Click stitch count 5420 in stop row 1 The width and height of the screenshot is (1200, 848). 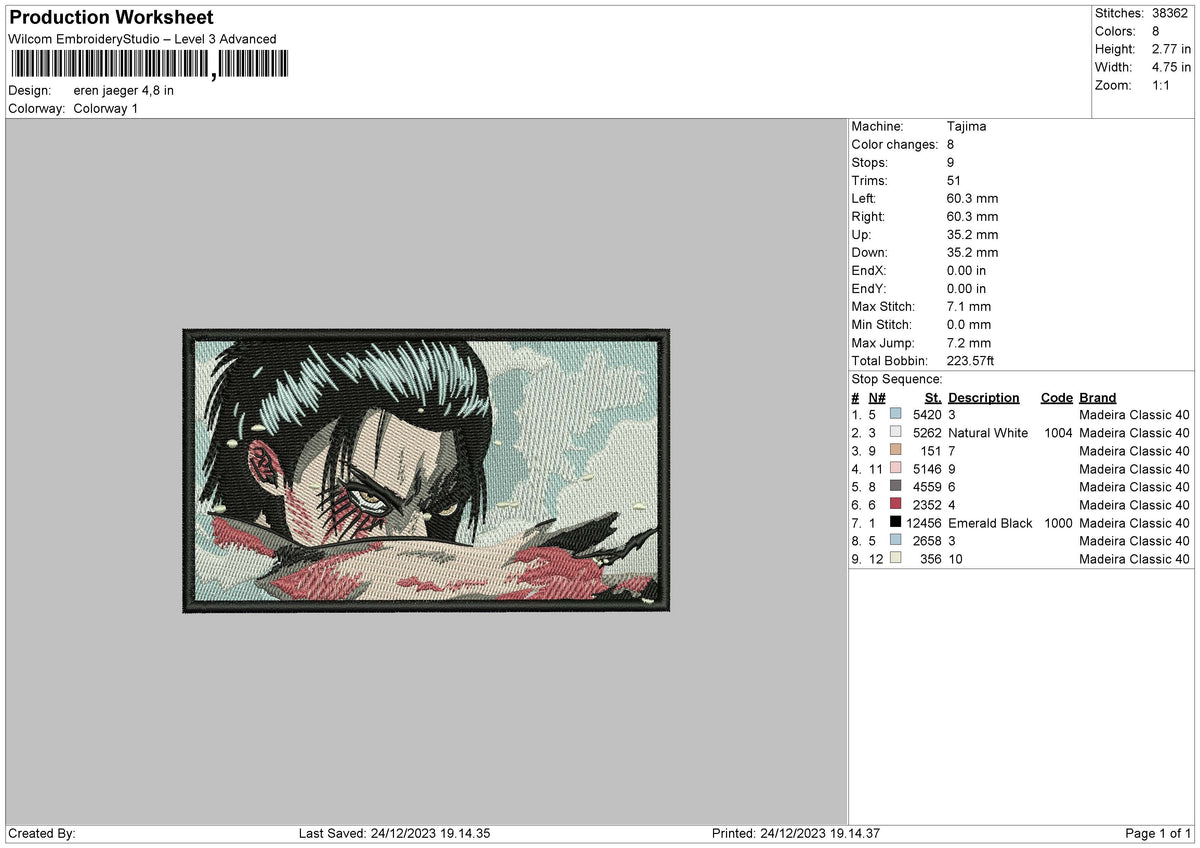click(x=928, y=414)
